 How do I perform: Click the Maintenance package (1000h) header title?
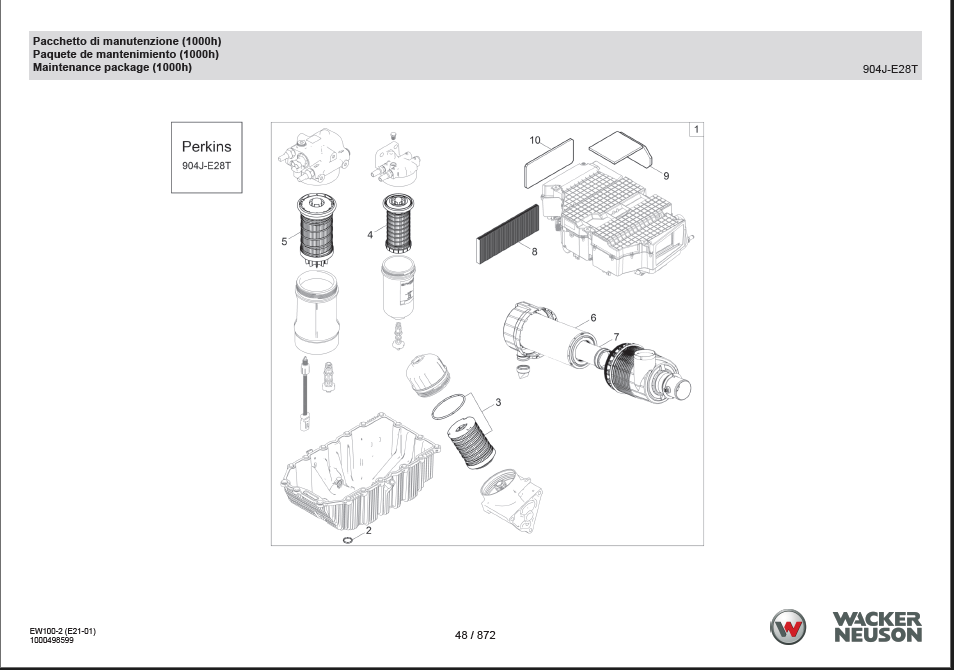point(112,68)
